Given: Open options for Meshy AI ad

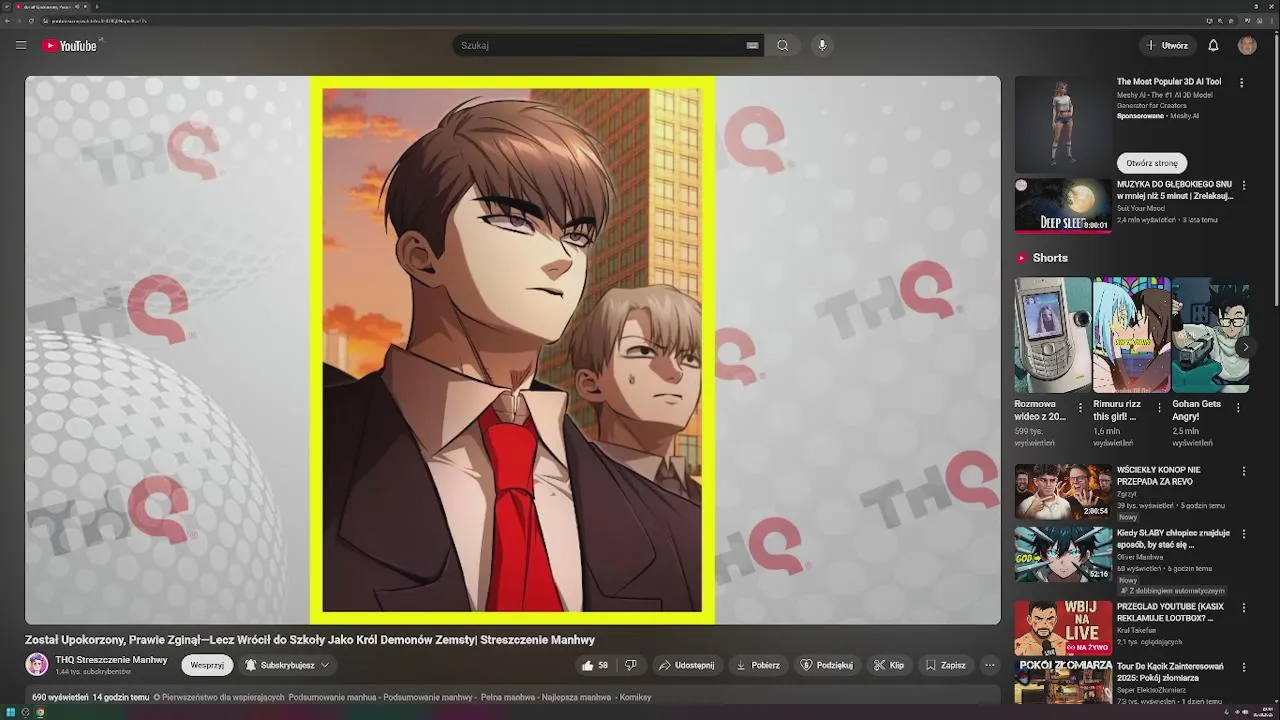Looking at the screenshot, I should pos(1242,83).
